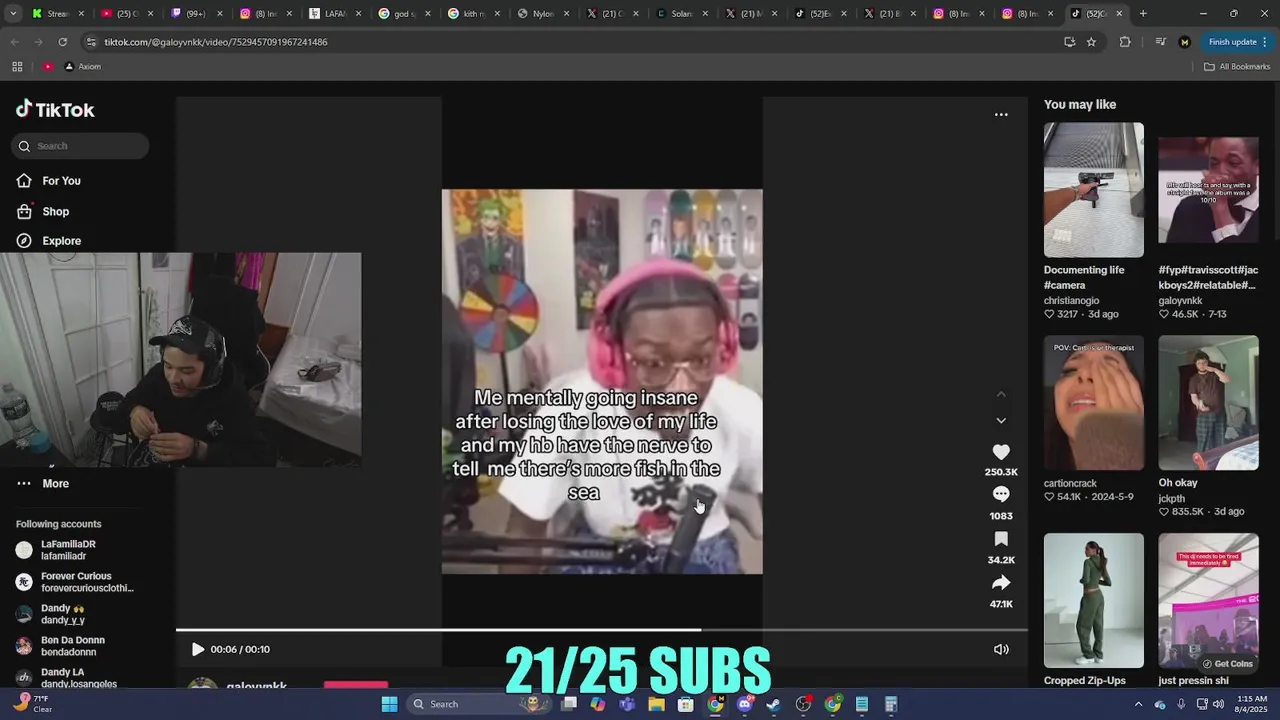Viewport: 1280px width, 720px height.
Task: Open Discord from the taskbar
Action: click(x=744, y=704)
